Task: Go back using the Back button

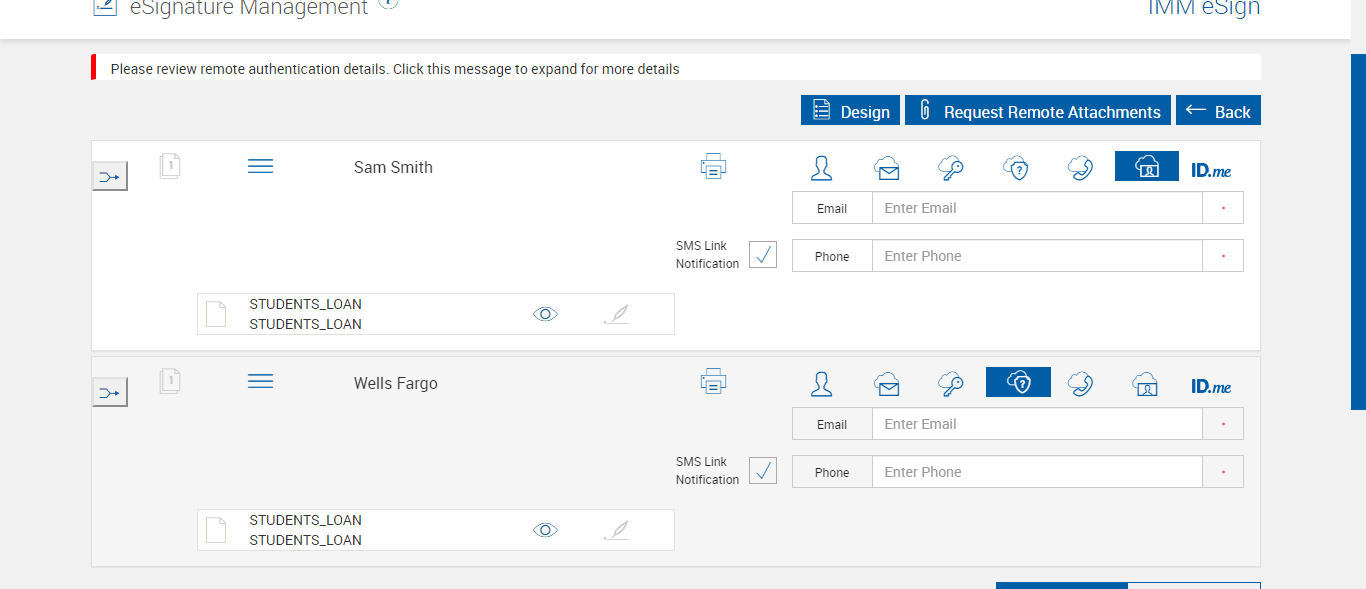Action: pos(1218,111)
